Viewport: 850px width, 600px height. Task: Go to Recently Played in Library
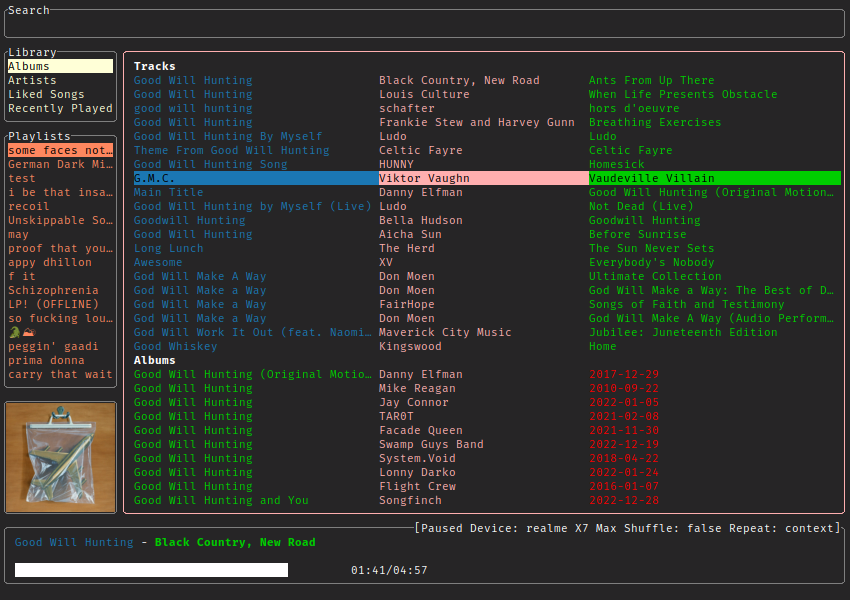click(60, 108)
